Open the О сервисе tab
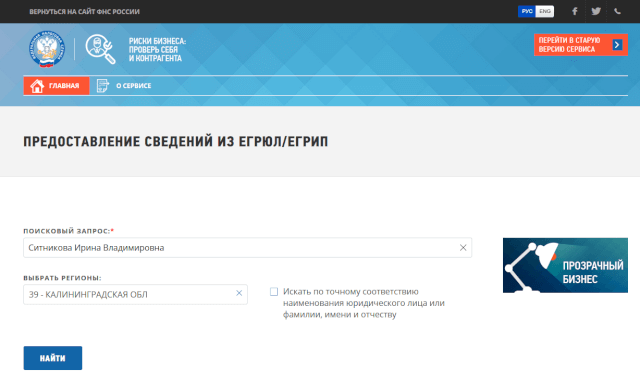 pyautogui.click(x=124, y=86)
